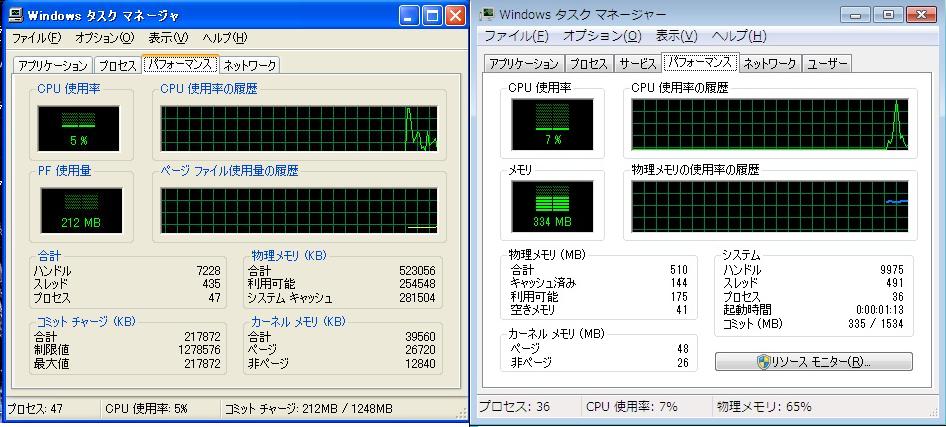This screenshot has height=427, width=946.
Task: Click ページ ファイル使用量の履歴 graph
Action: 299,210
